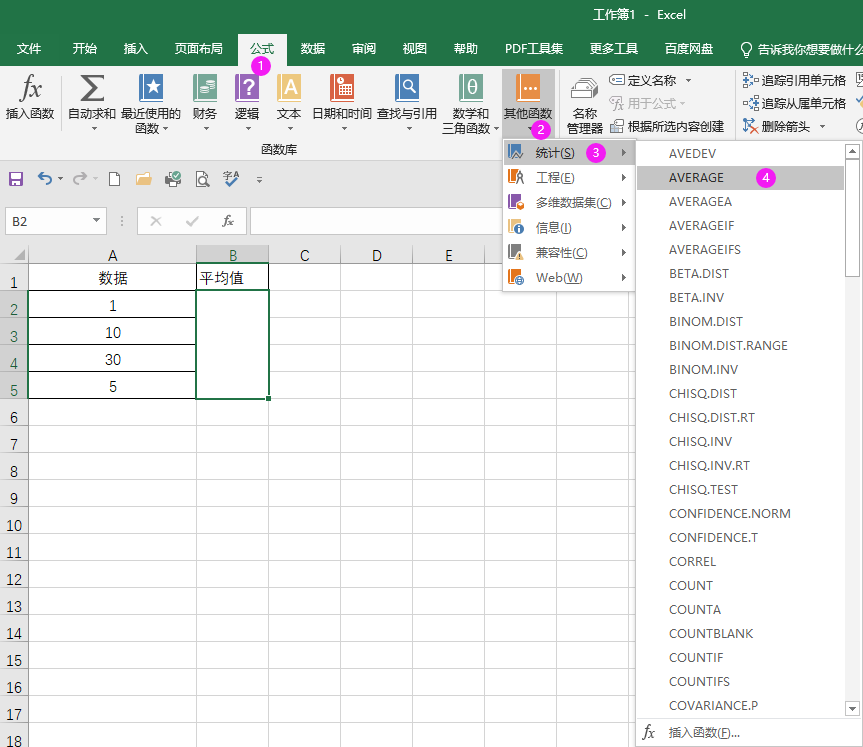Open the PDF工具集 tab

click(x=534, y=49)
